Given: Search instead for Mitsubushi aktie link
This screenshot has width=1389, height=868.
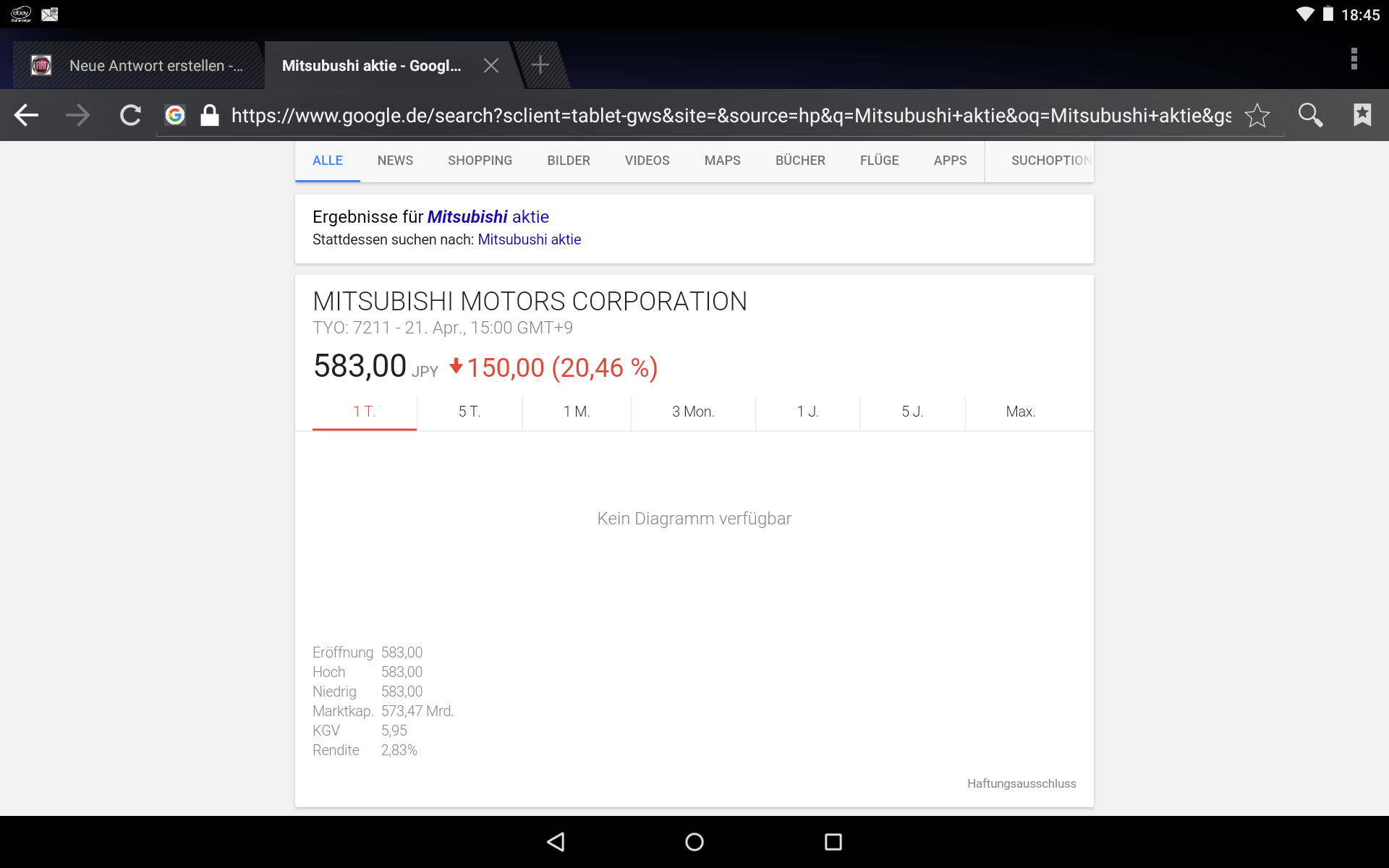Looking at the screenshot, I should (x=529, y=239).
